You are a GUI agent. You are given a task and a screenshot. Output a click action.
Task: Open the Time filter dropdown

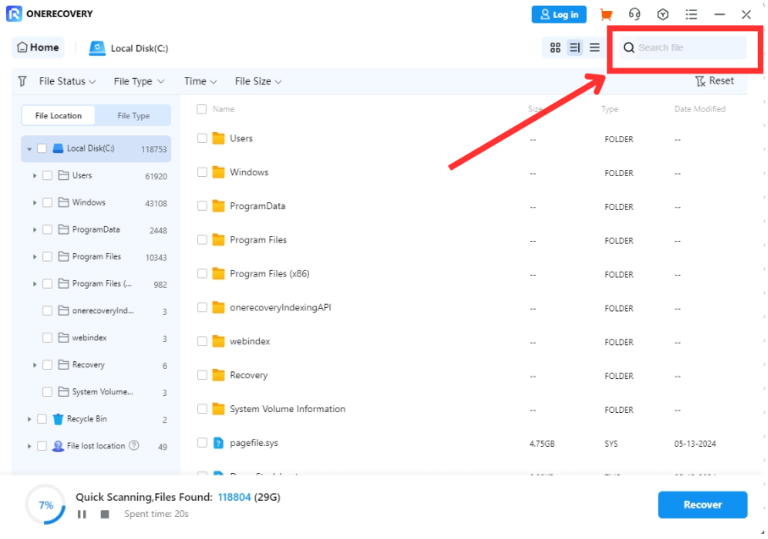click(200, 81)
